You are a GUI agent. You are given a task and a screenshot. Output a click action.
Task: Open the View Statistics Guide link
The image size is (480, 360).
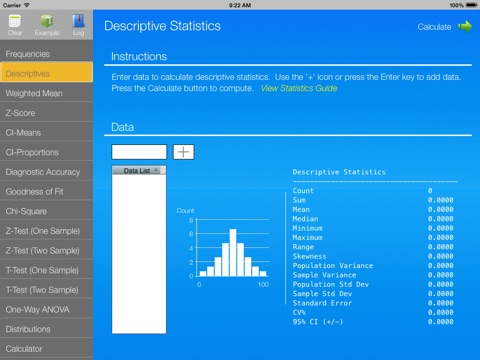pos(299,88)
